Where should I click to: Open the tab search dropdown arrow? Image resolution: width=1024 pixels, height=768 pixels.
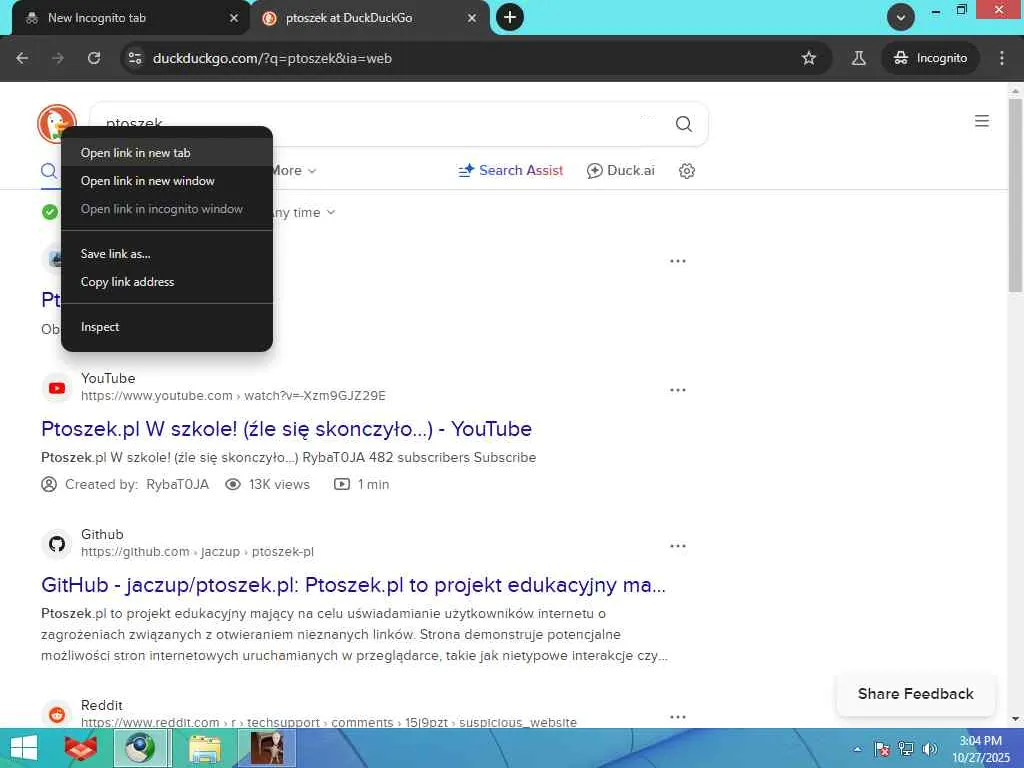901,18
